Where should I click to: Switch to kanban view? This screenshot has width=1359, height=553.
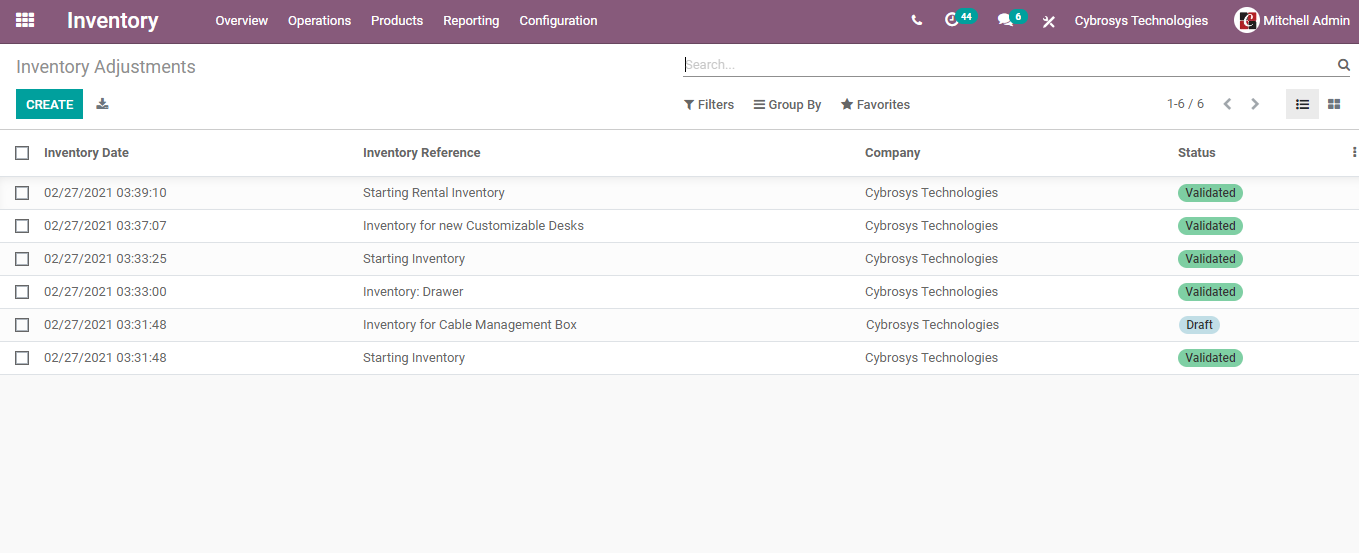[x=1334, y=104]
